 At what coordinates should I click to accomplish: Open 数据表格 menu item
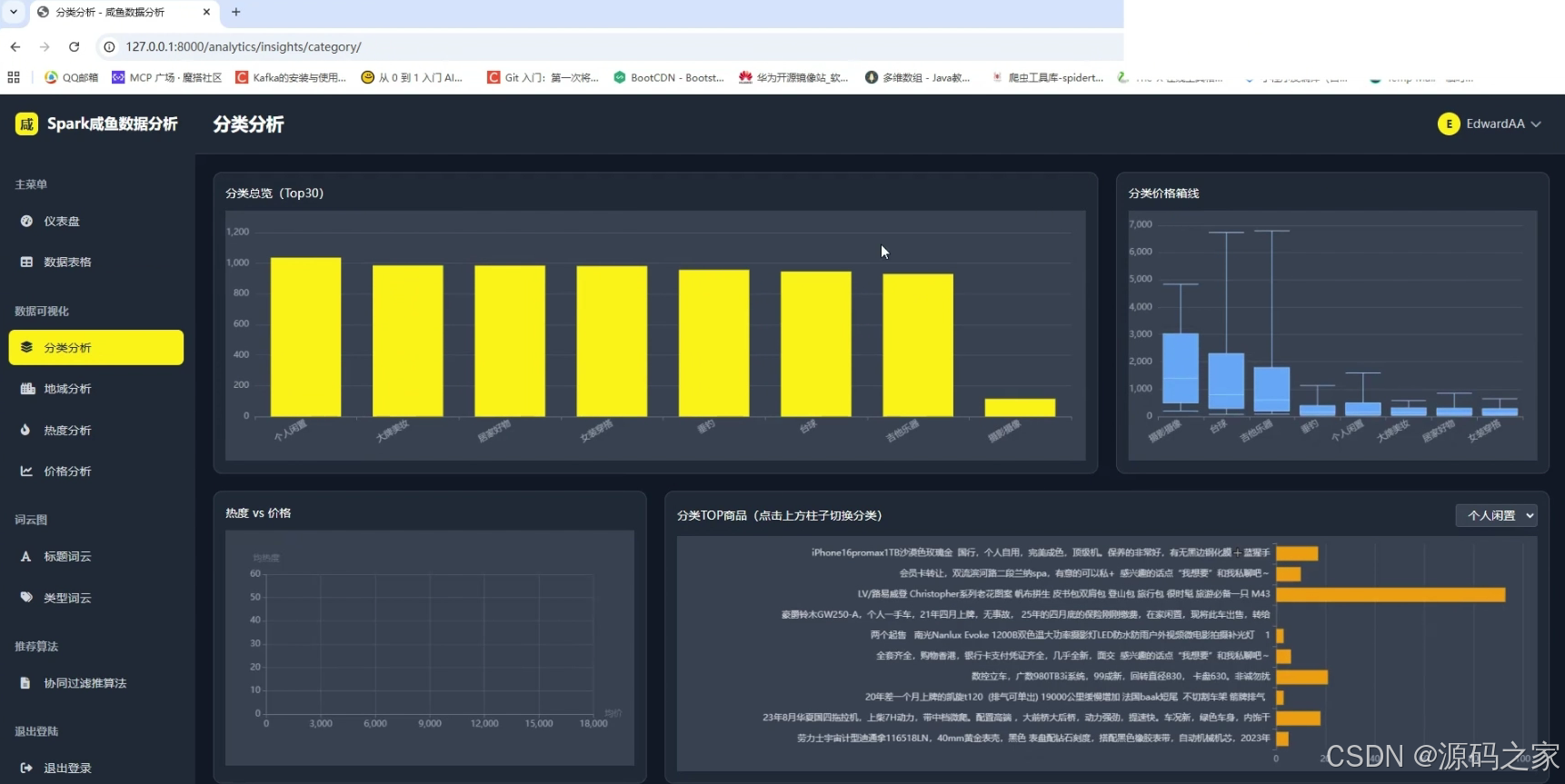point(96,262)
